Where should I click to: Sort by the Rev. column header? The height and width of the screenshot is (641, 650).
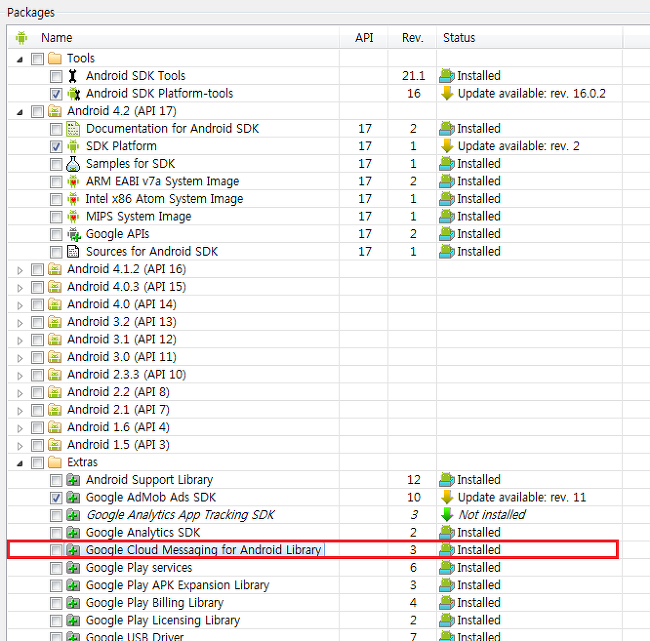click(412, 38)
